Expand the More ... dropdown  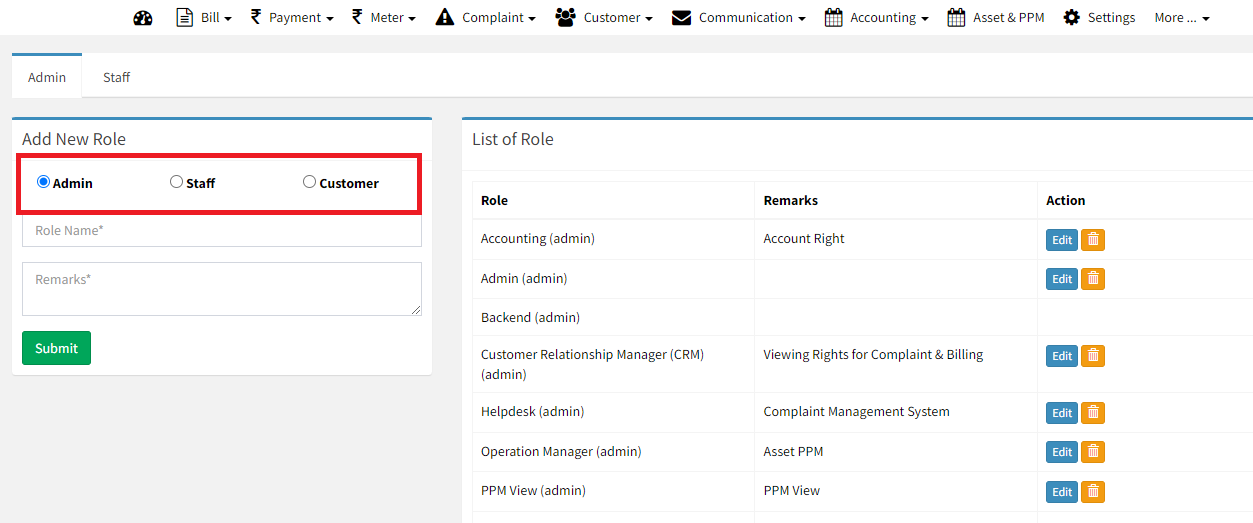click(x=1181, y=18)
